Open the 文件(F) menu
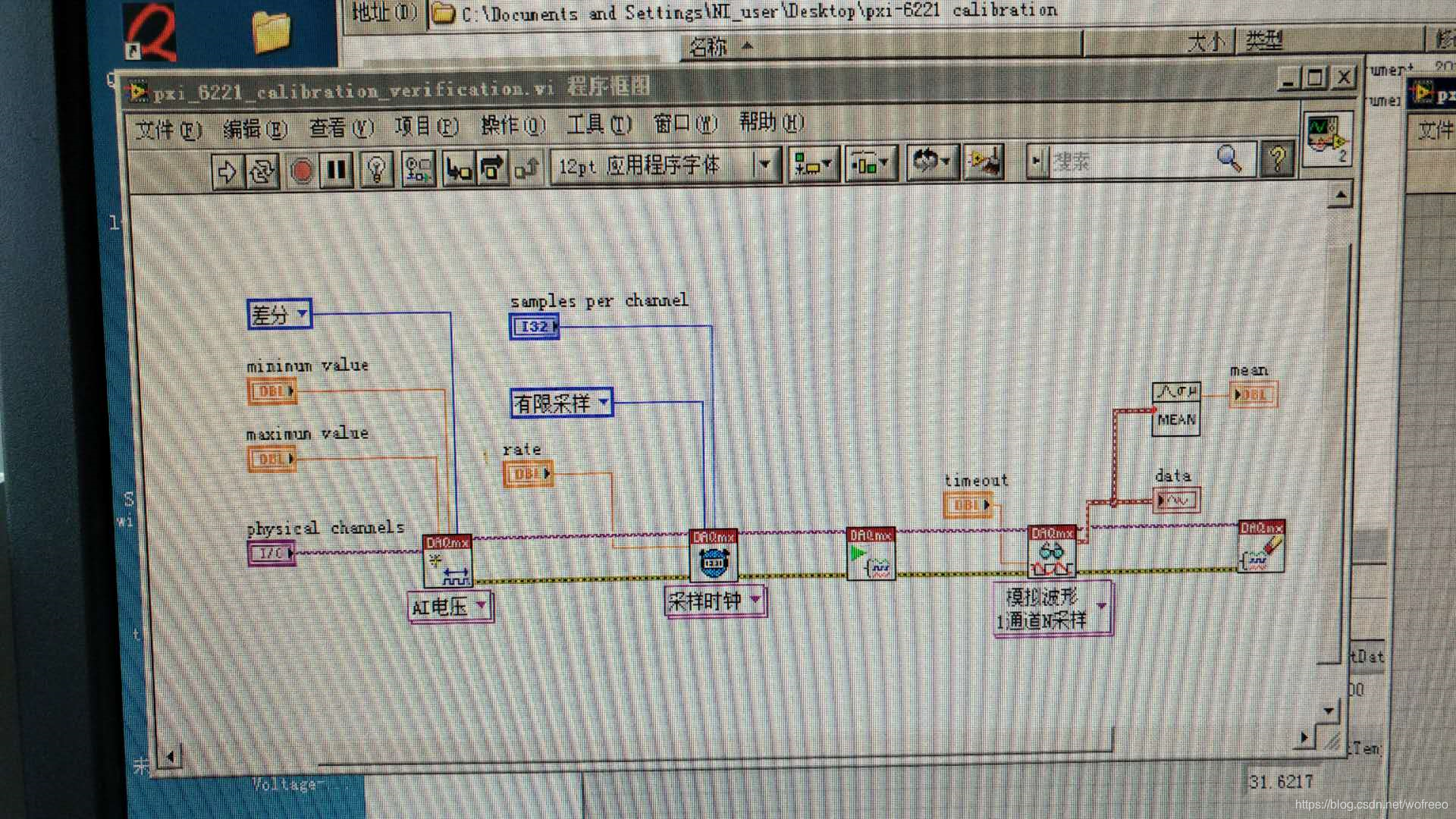This screenshot has width=1456, height=819. tap(168, 130)
